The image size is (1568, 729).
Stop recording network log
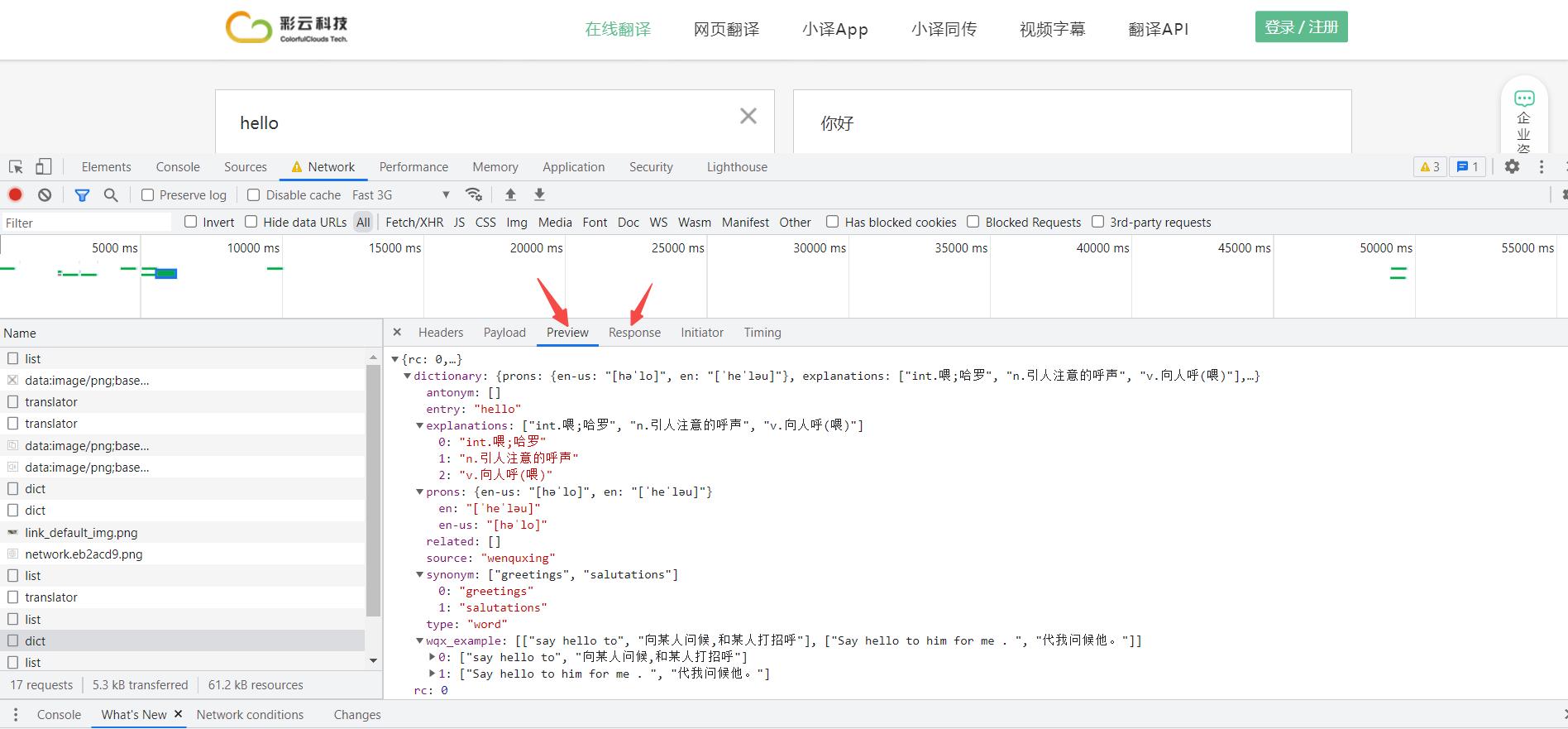[x=15, y=194]
